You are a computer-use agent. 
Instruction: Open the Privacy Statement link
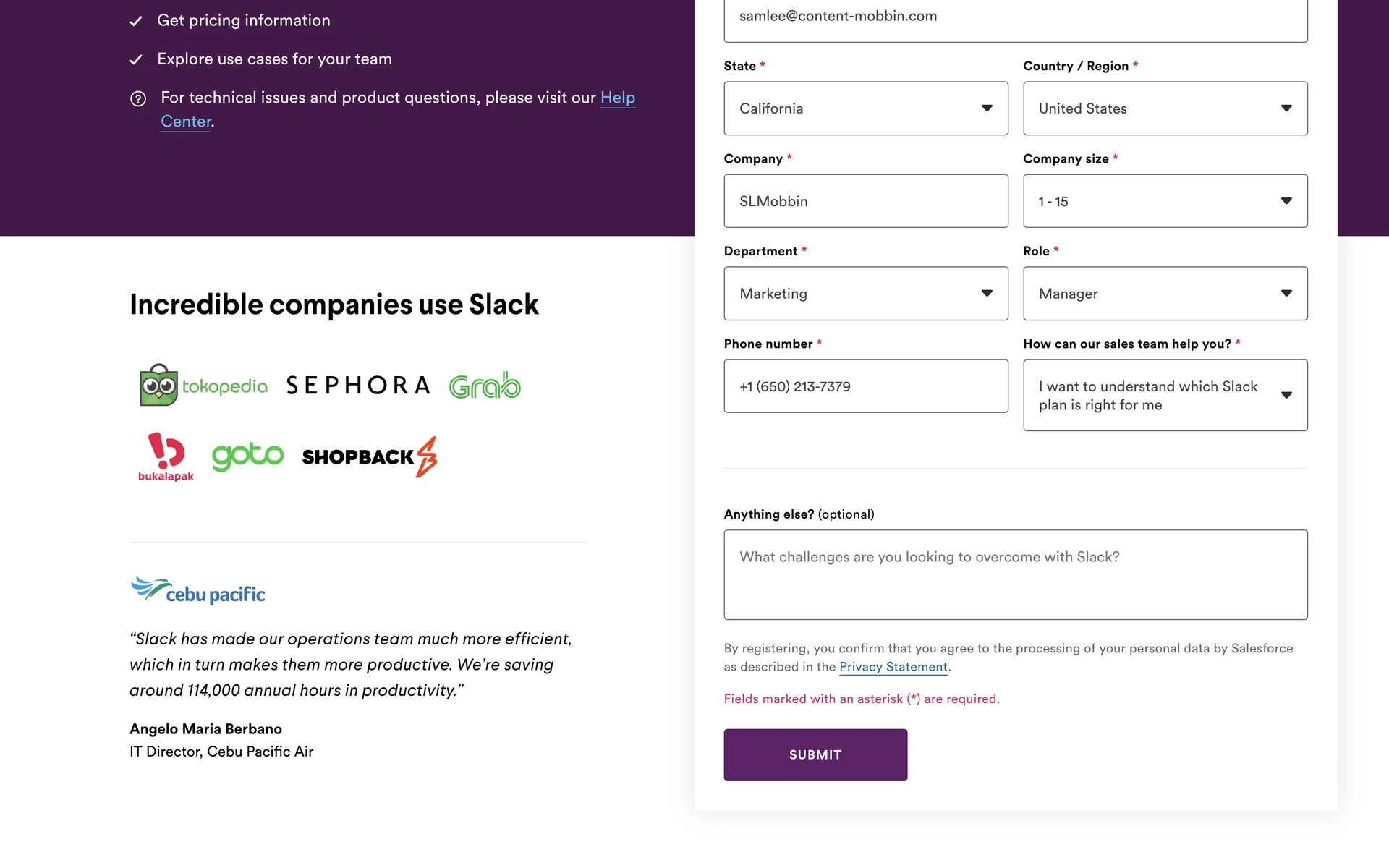(893, 667)
